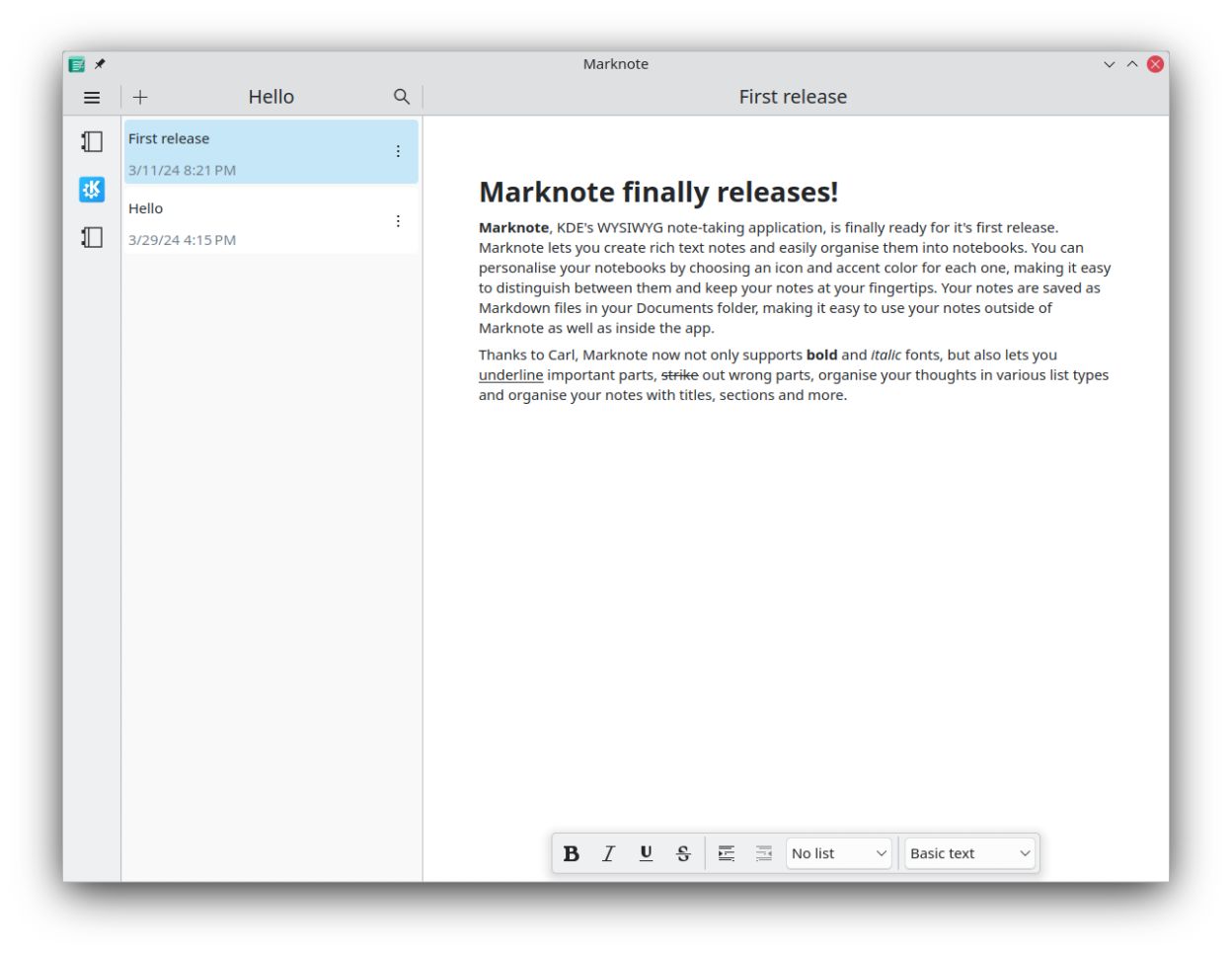Create a new note with the plus button
This screenshot has height=956, width=1232.
138,97
